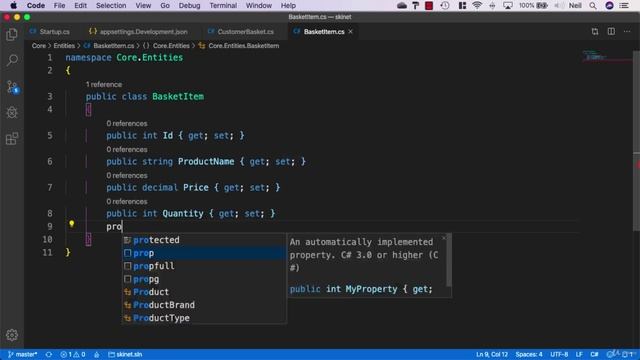Viewport: 640px width, 360px height.
Task: Click Ln 9, Col 12 in status bar
Action: 491,354
